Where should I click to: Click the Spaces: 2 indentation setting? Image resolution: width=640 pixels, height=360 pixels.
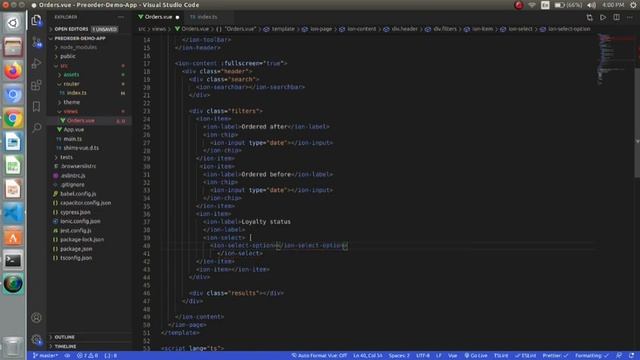[399, 356]
